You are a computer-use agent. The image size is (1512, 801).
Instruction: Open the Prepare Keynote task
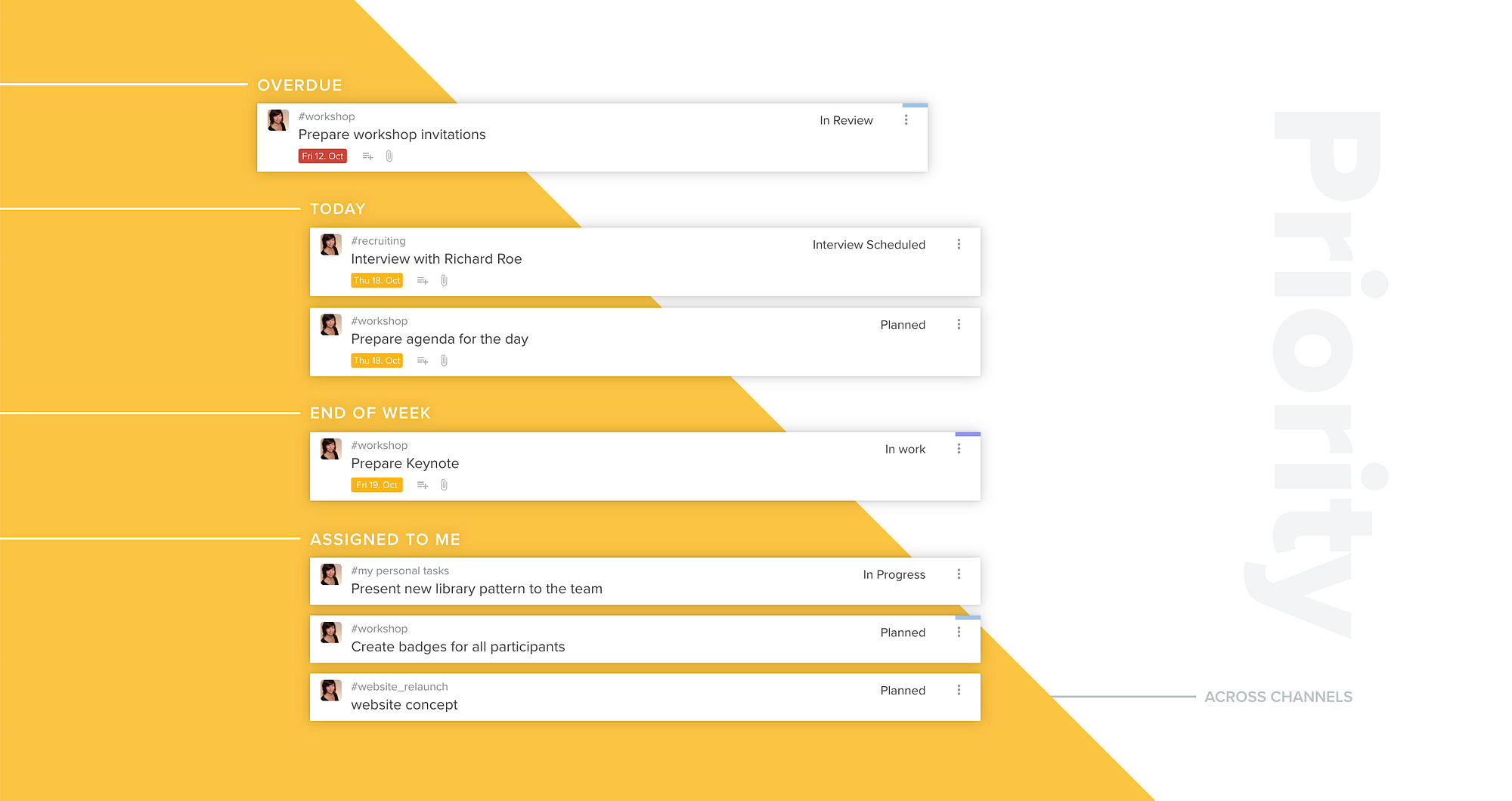point(404,463)
